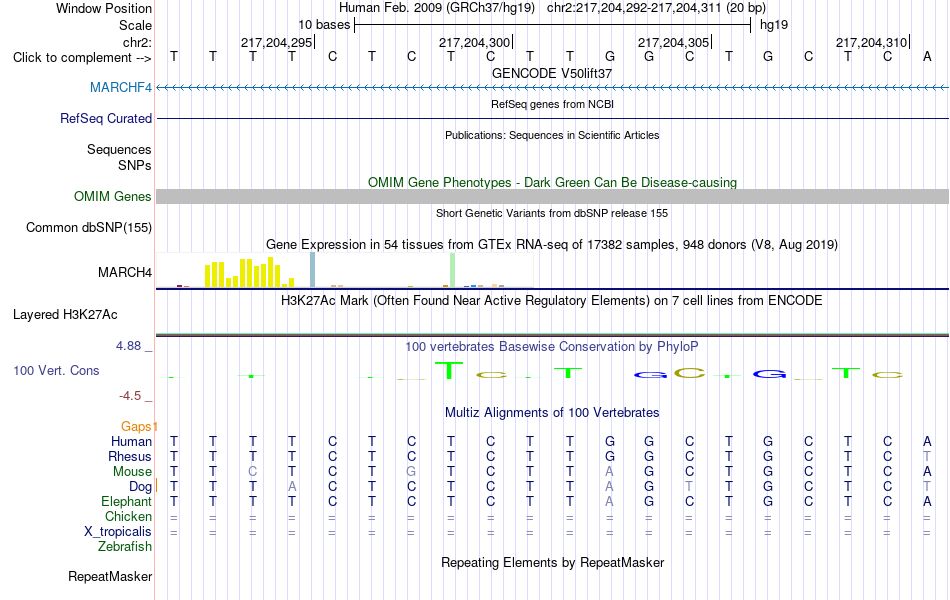
Task: Click the 217,204,300 position marker
Action: (474, 42)
